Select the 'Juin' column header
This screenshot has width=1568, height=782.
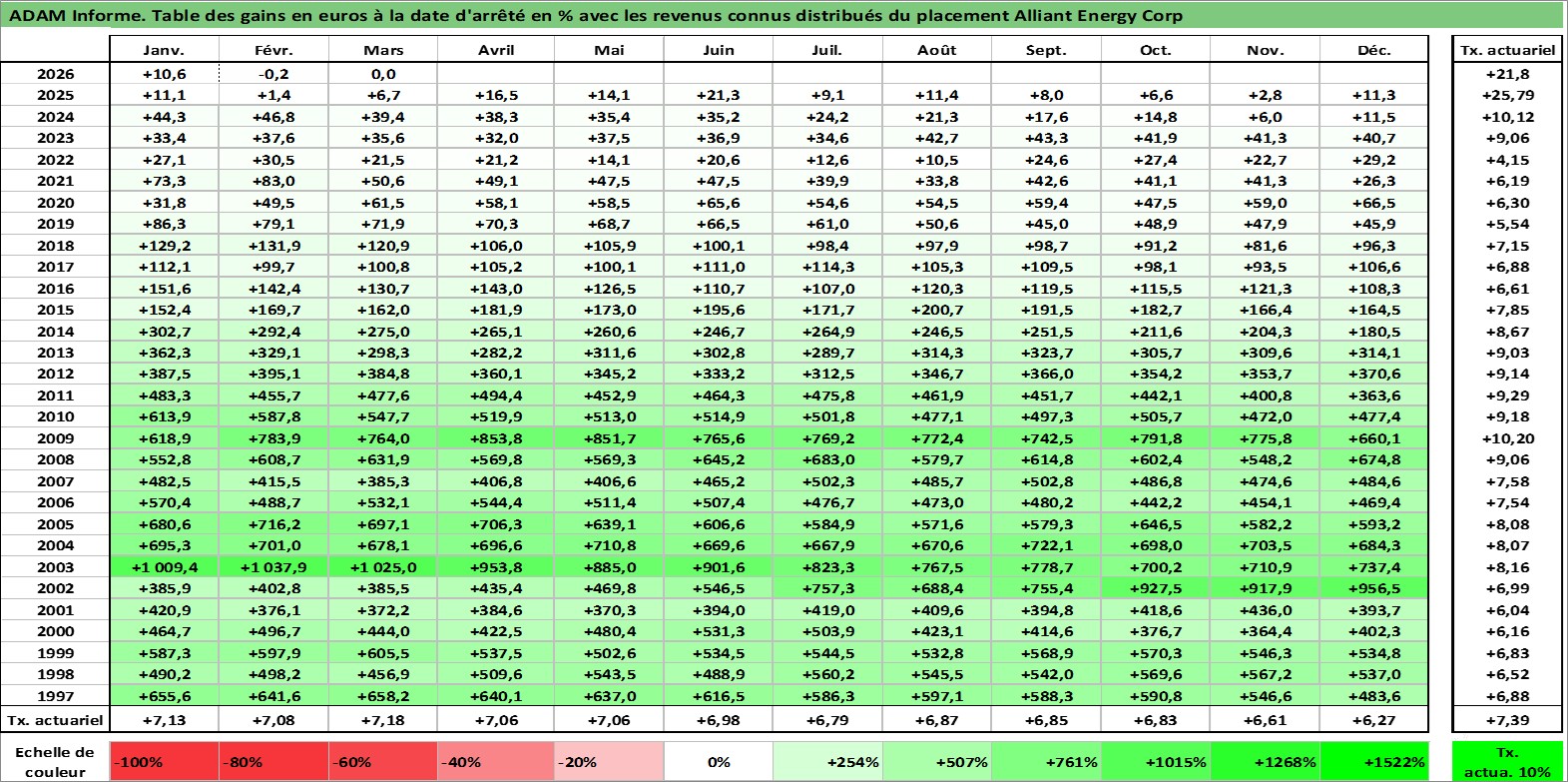[719, 50]
